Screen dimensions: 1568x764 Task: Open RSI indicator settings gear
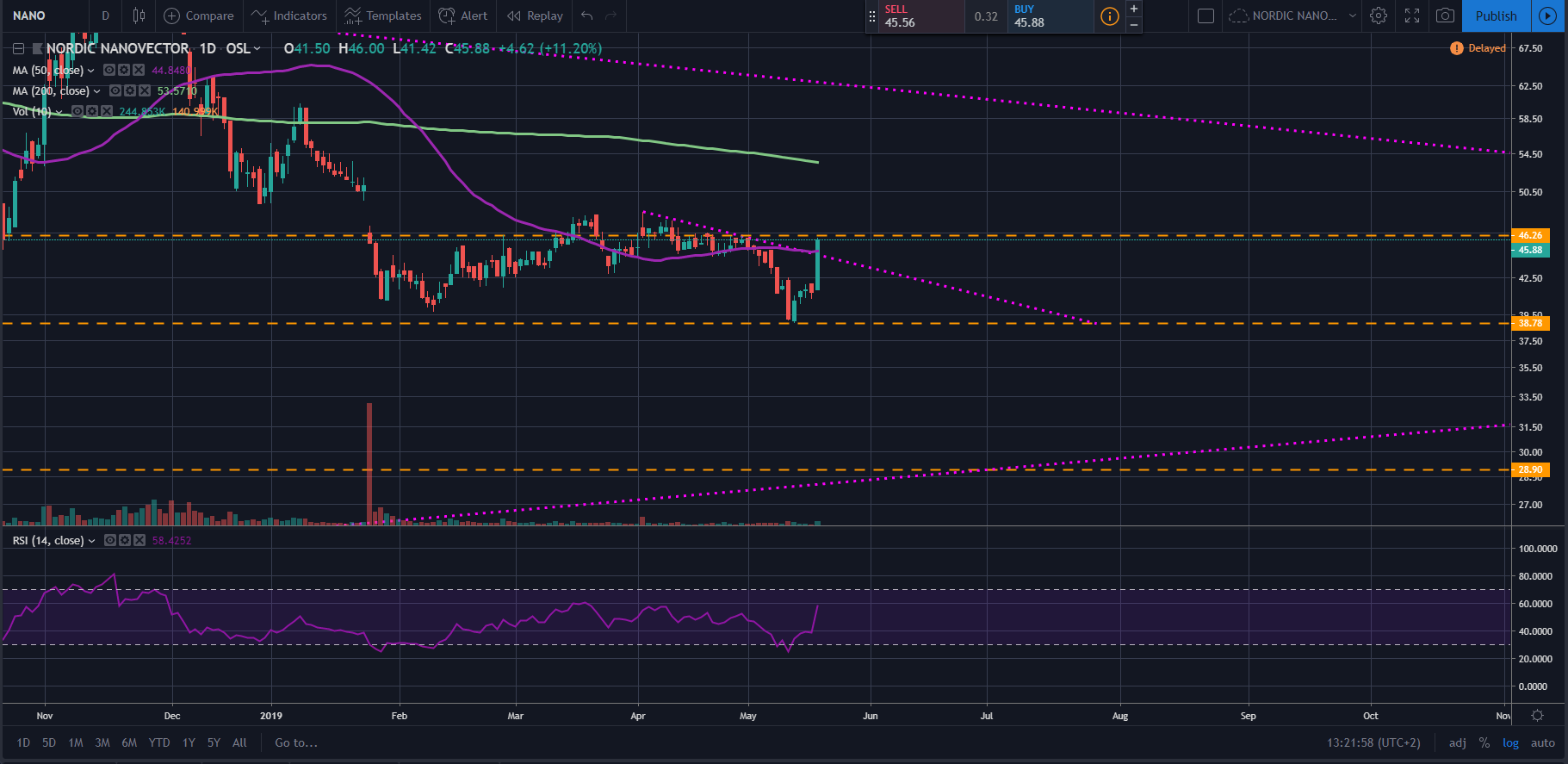125,540
